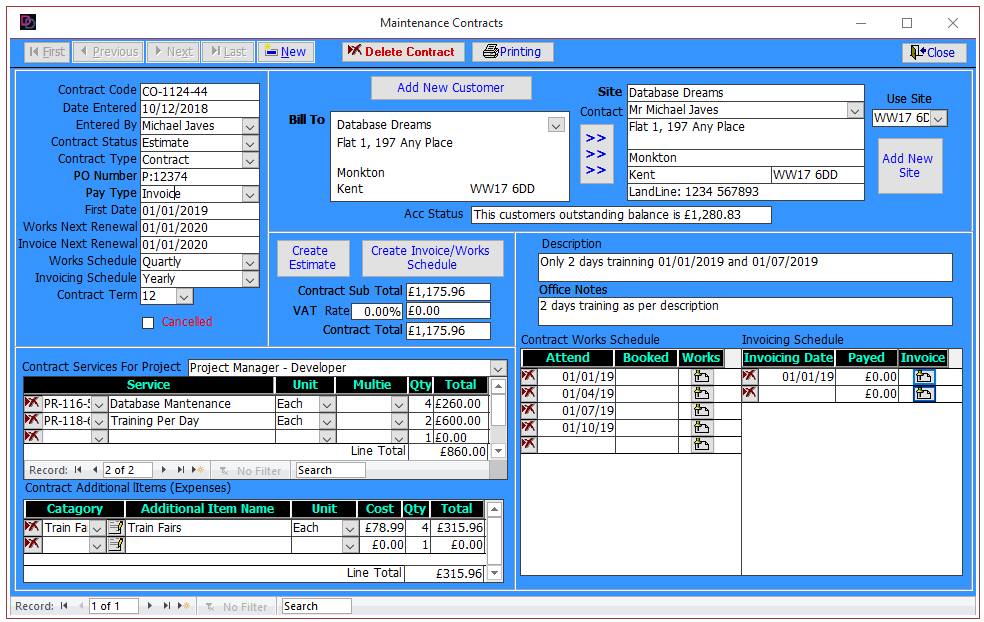Go to last record in bottom form navigator
984x622 pixels.
pyautogui.click(x=166, y=606)
